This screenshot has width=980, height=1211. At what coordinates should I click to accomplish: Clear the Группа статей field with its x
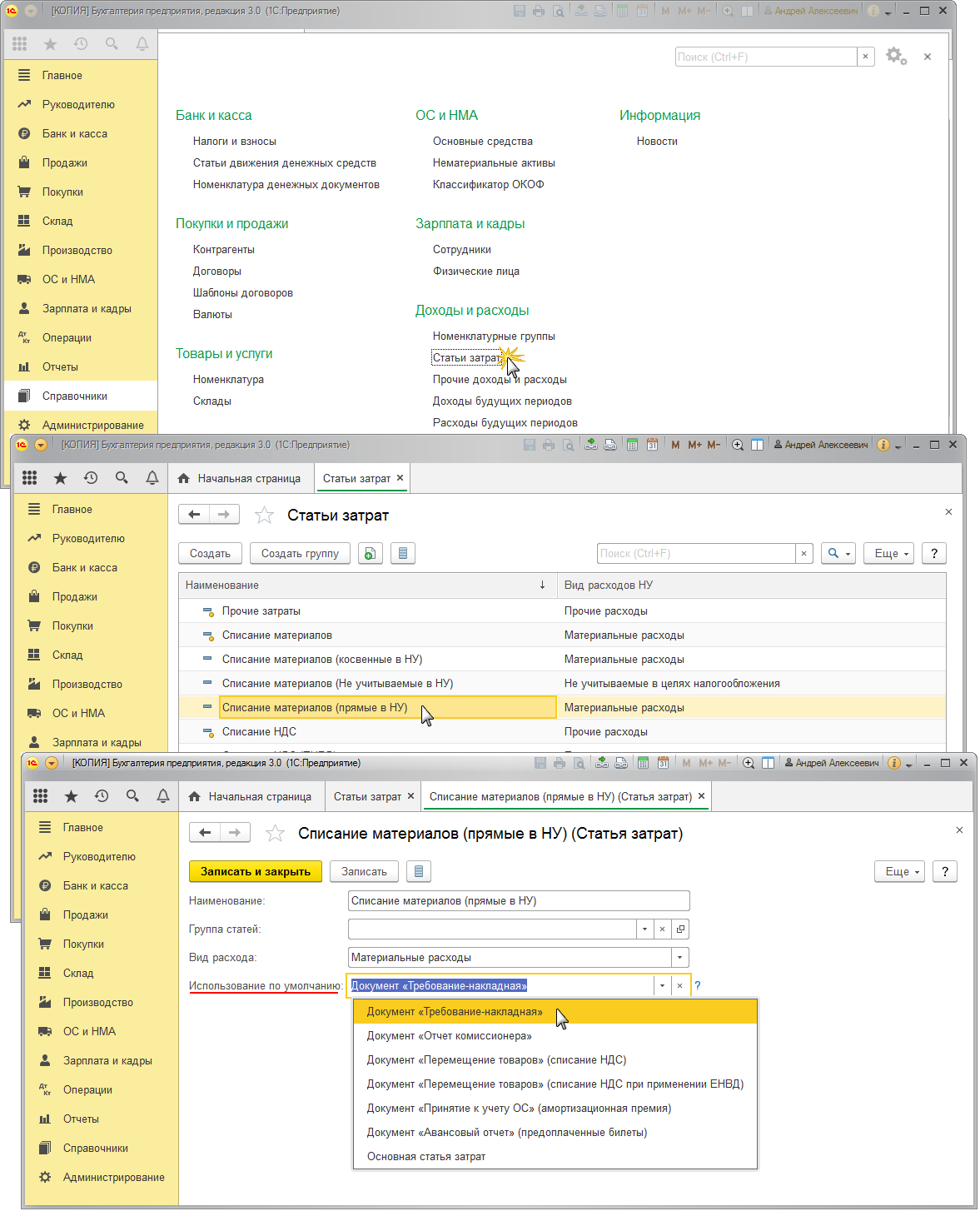click(x=662, y=929)
